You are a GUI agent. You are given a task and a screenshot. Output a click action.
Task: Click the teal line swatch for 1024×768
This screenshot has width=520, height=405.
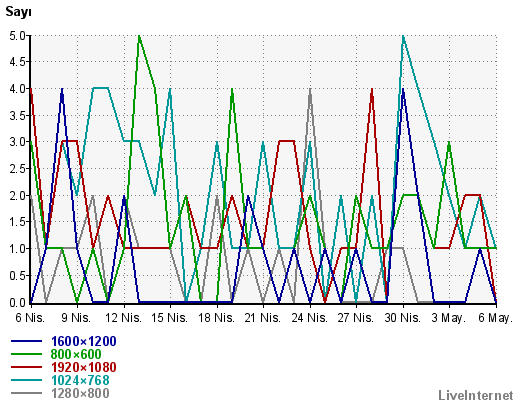pos(27,380)
